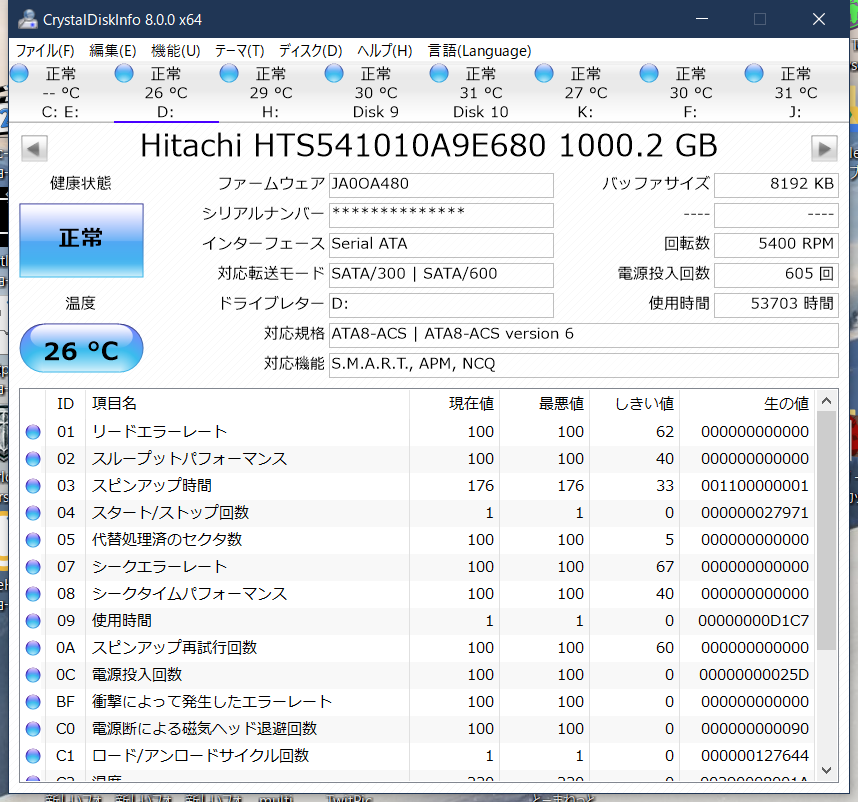Select Disk 9 status orb
This screenshot has width=858, height=802.
pyautogui.click(x=334, y=73)
